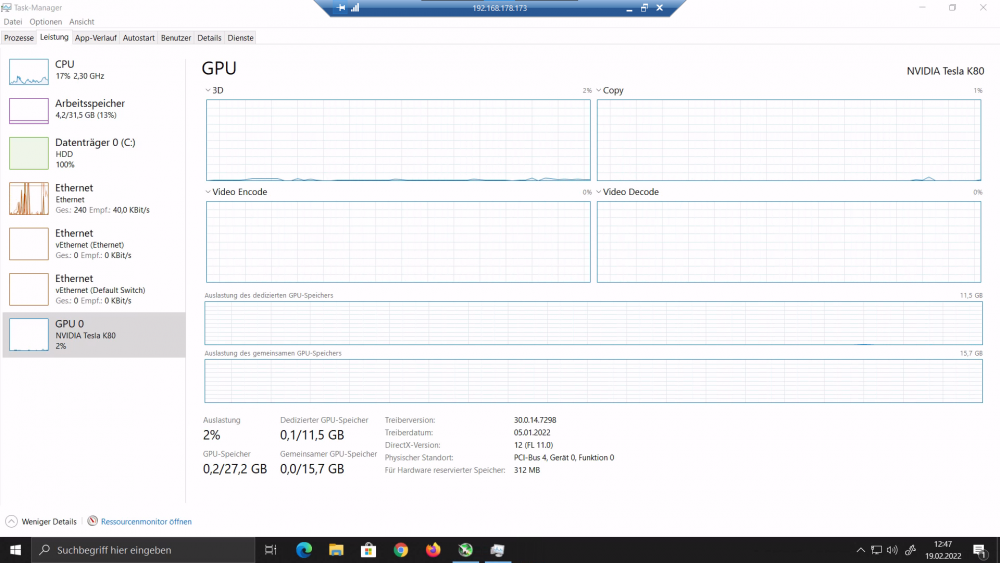This screenshot has height=563, width=1000.
Task: Click the dedicated GPU memory graph
Action: click(x=593, y=323)
